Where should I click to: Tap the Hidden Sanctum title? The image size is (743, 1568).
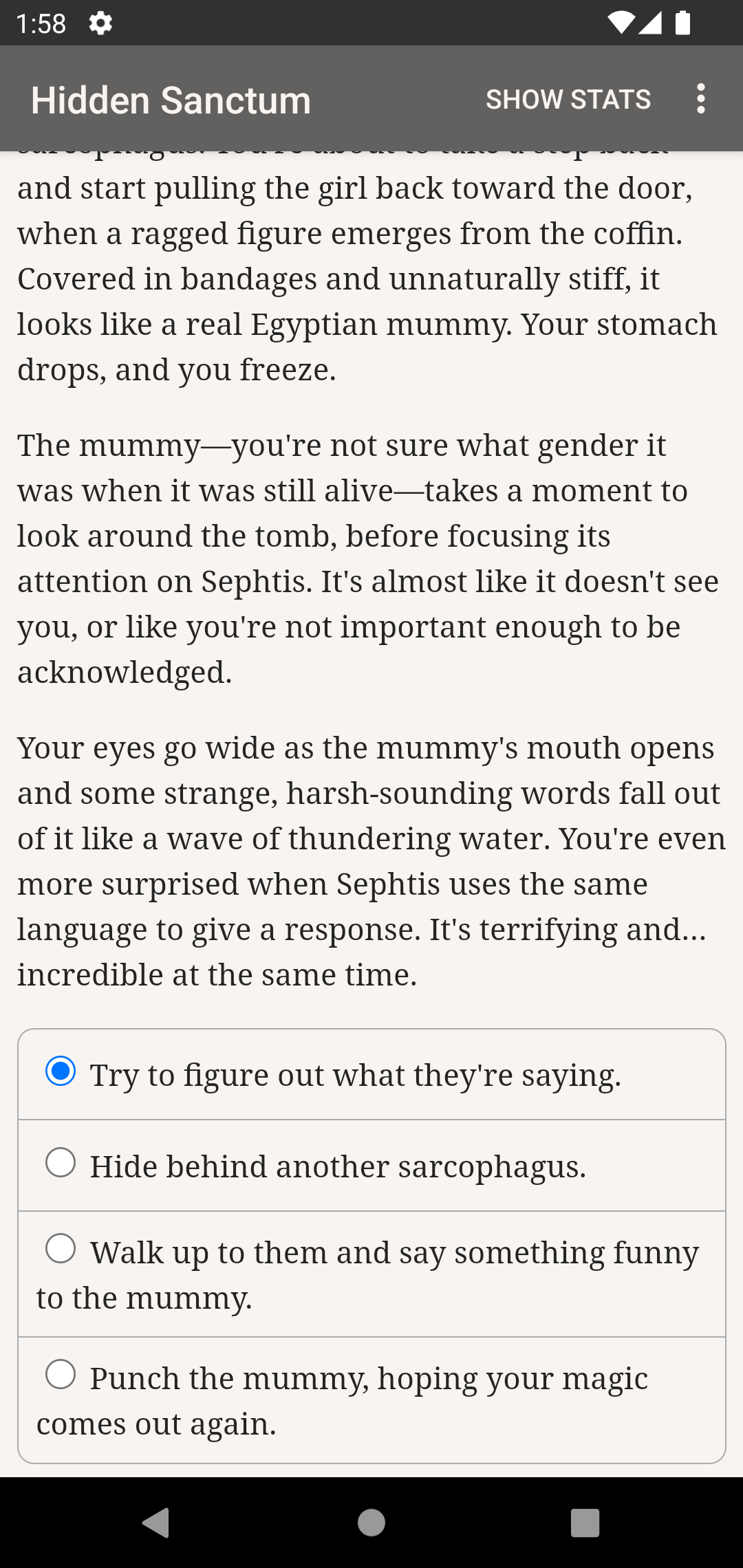[x=171, y=100]
